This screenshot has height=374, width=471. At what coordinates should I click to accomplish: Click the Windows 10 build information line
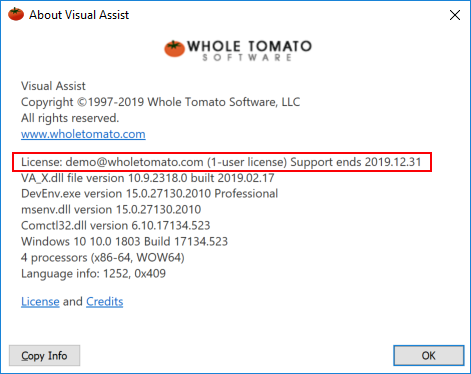pos(124,241)
